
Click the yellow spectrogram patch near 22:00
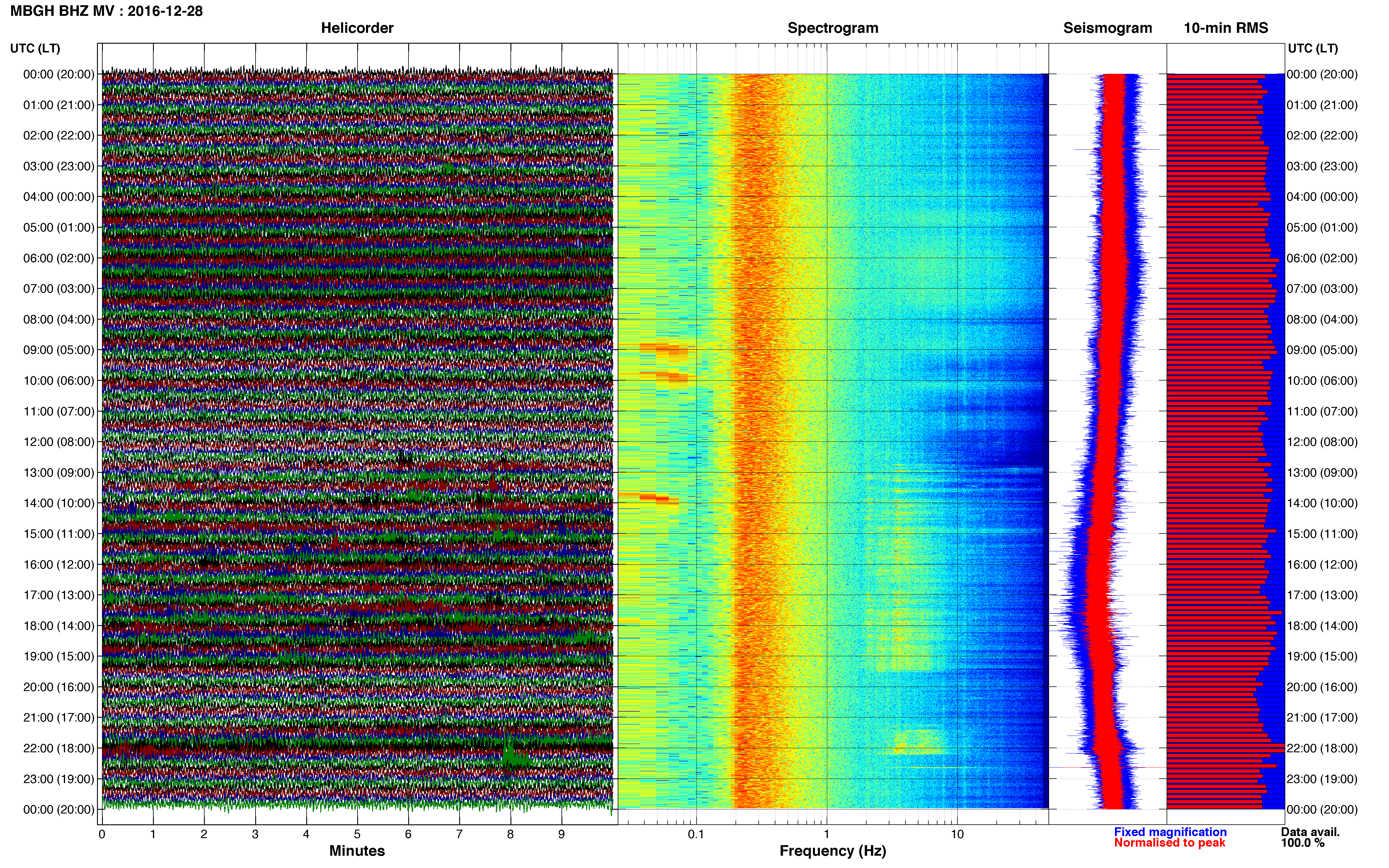coord(919,741)
